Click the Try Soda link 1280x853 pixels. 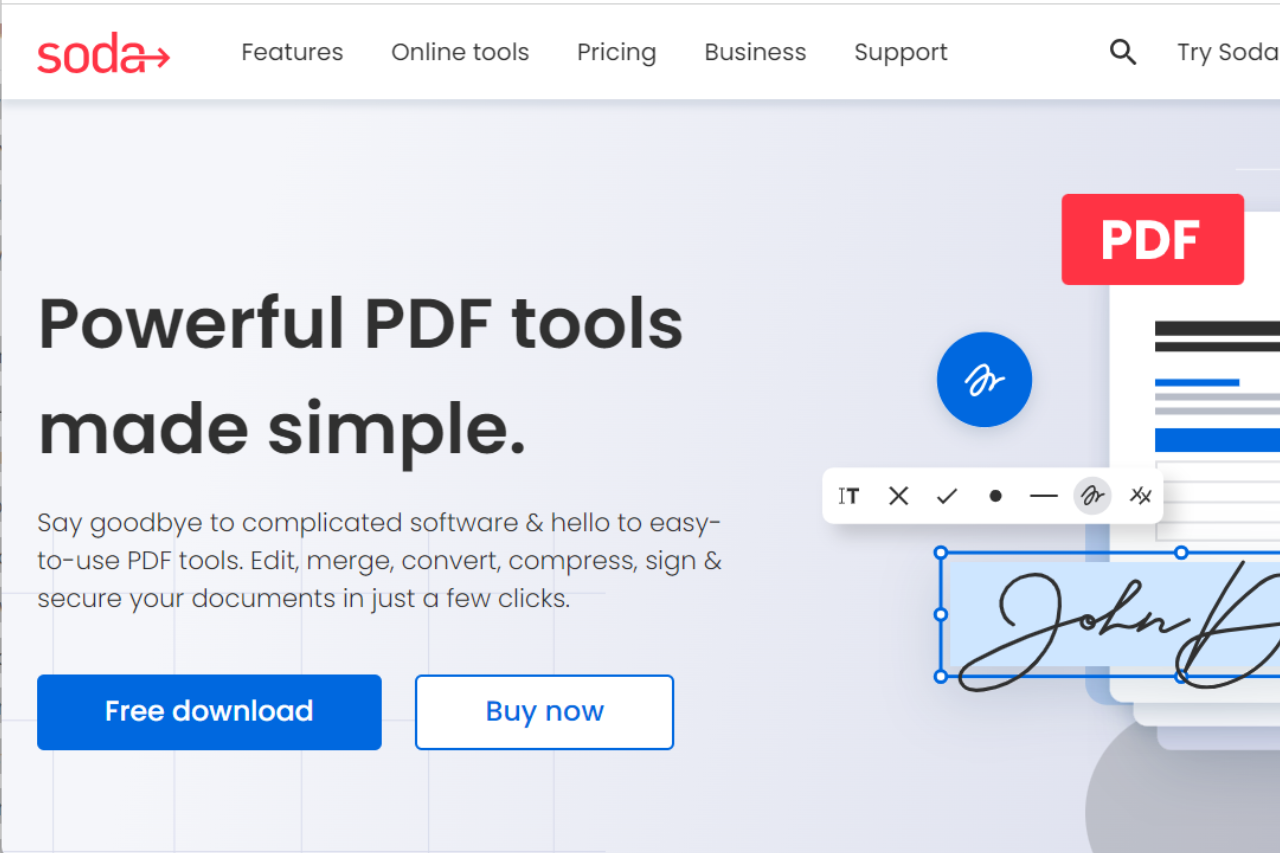[x=1228, y=52]
